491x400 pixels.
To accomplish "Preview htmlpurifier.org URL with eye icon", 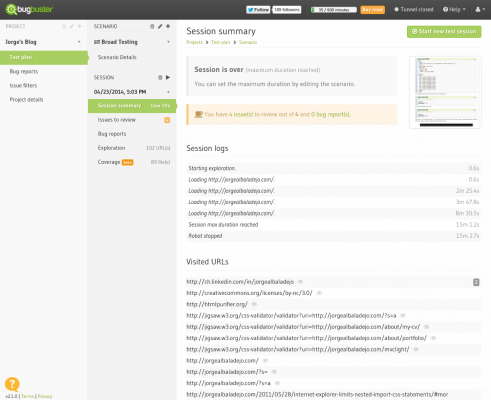I will point(254,304).
